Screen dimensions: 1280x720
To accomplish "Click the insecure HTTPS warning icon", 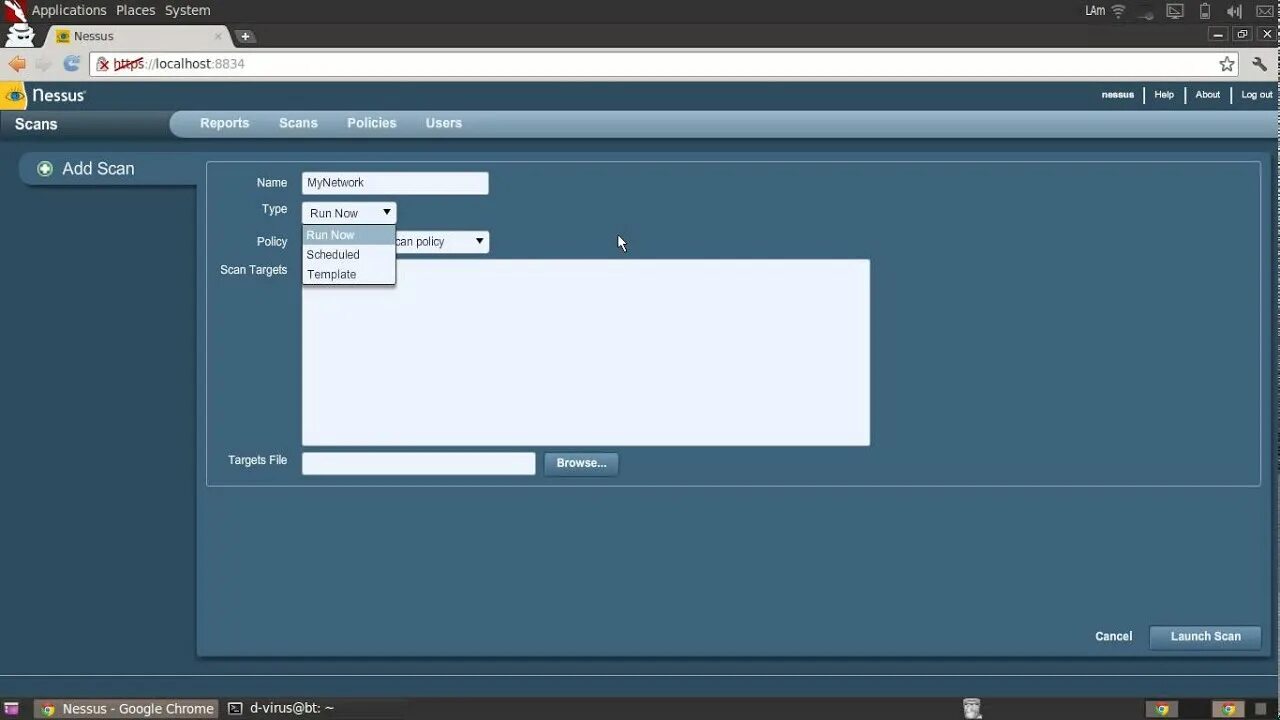I will (x=102, y=64).
